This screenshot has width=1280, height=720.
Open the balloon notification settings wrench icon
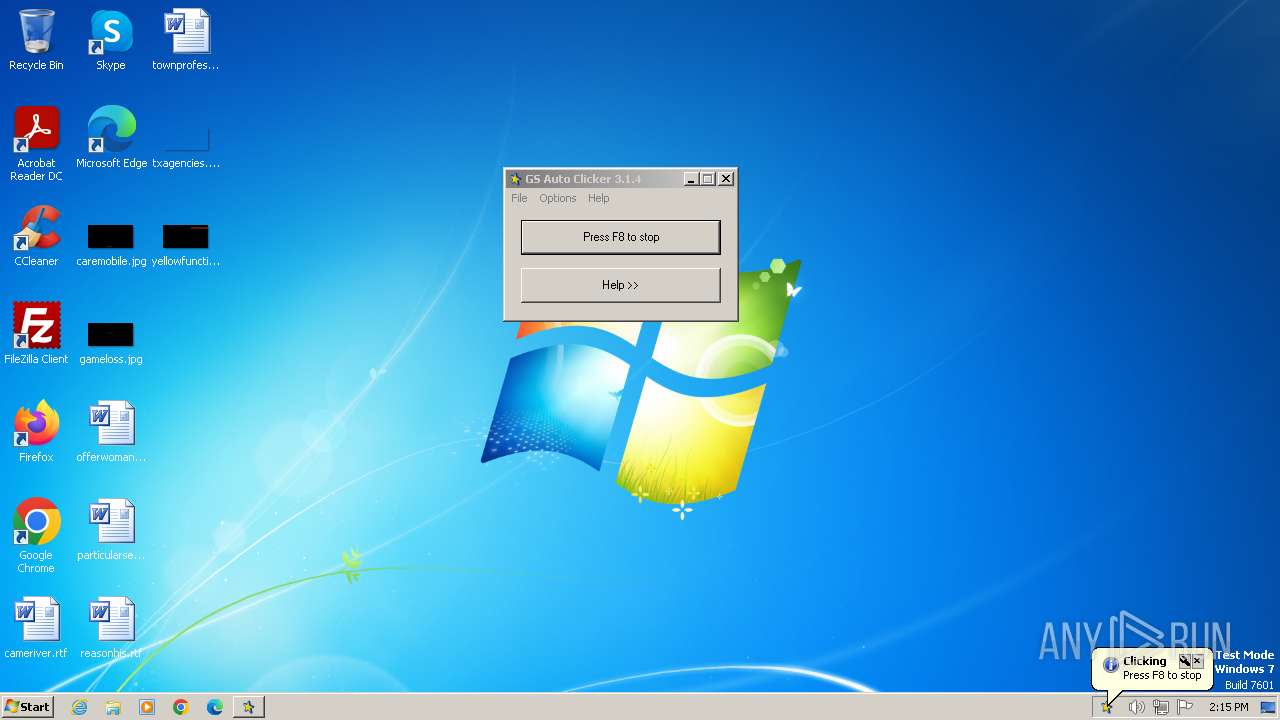tap(1184, 661)
